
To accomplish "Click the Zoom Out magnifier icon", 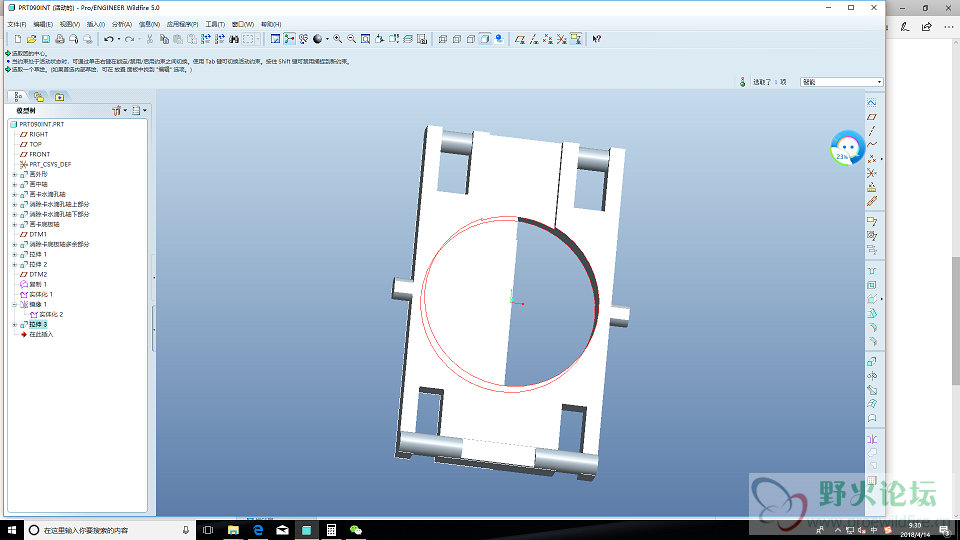I will point(351,39).
